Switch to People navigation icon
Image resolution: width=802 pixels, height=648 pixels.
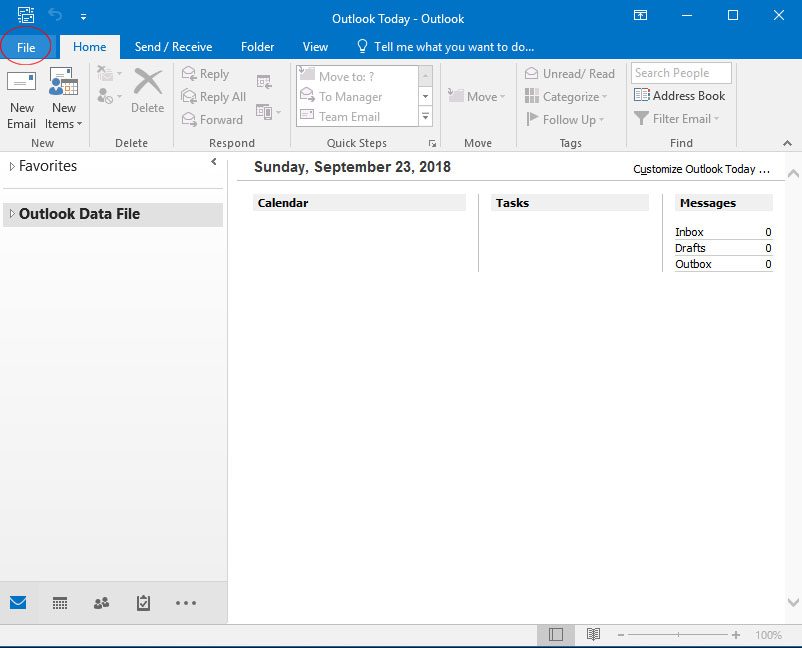coord(101,603)
